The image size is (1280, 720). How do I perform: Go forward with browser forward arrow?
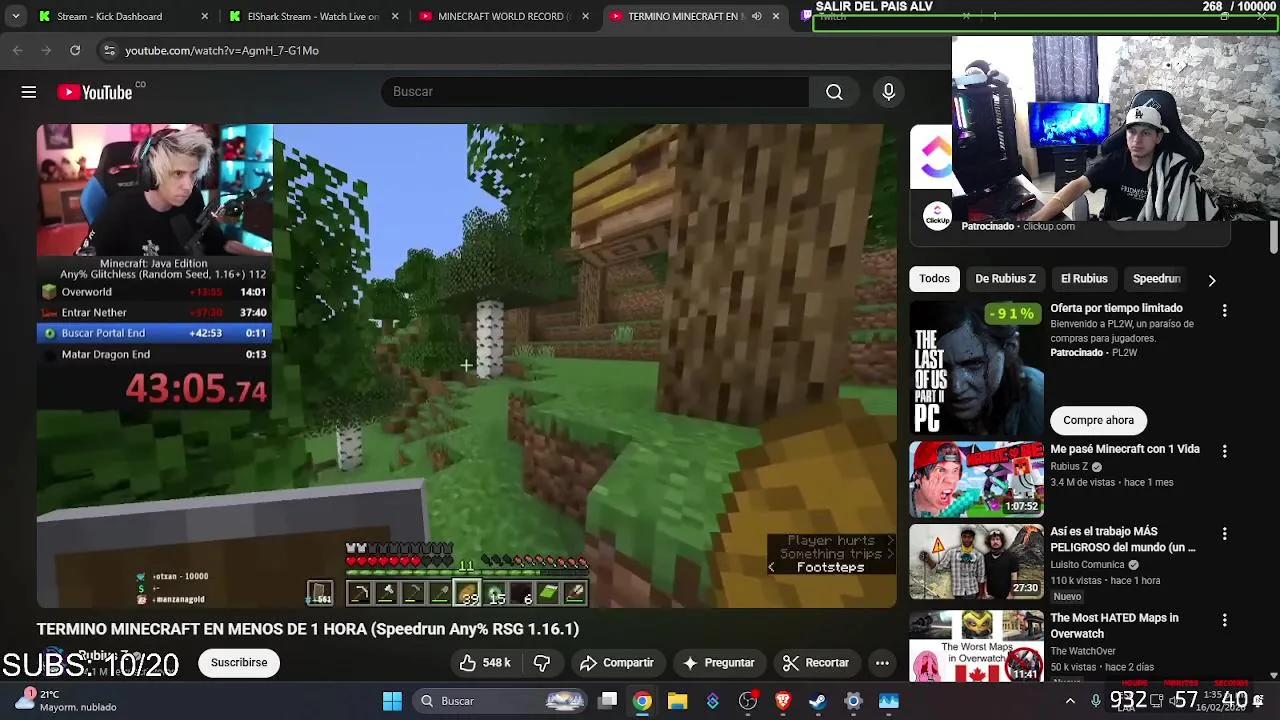[x=46, y=50]
